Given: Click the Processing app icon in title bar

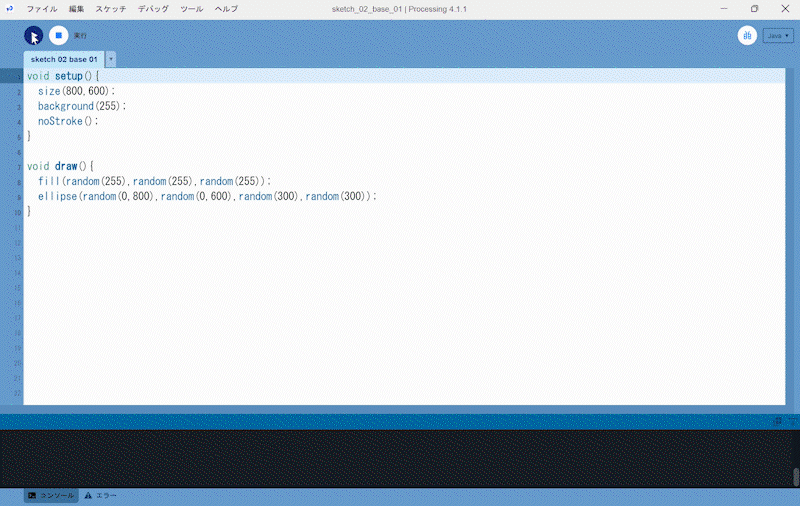Looking at the screenshot, I should click(9, 9).
